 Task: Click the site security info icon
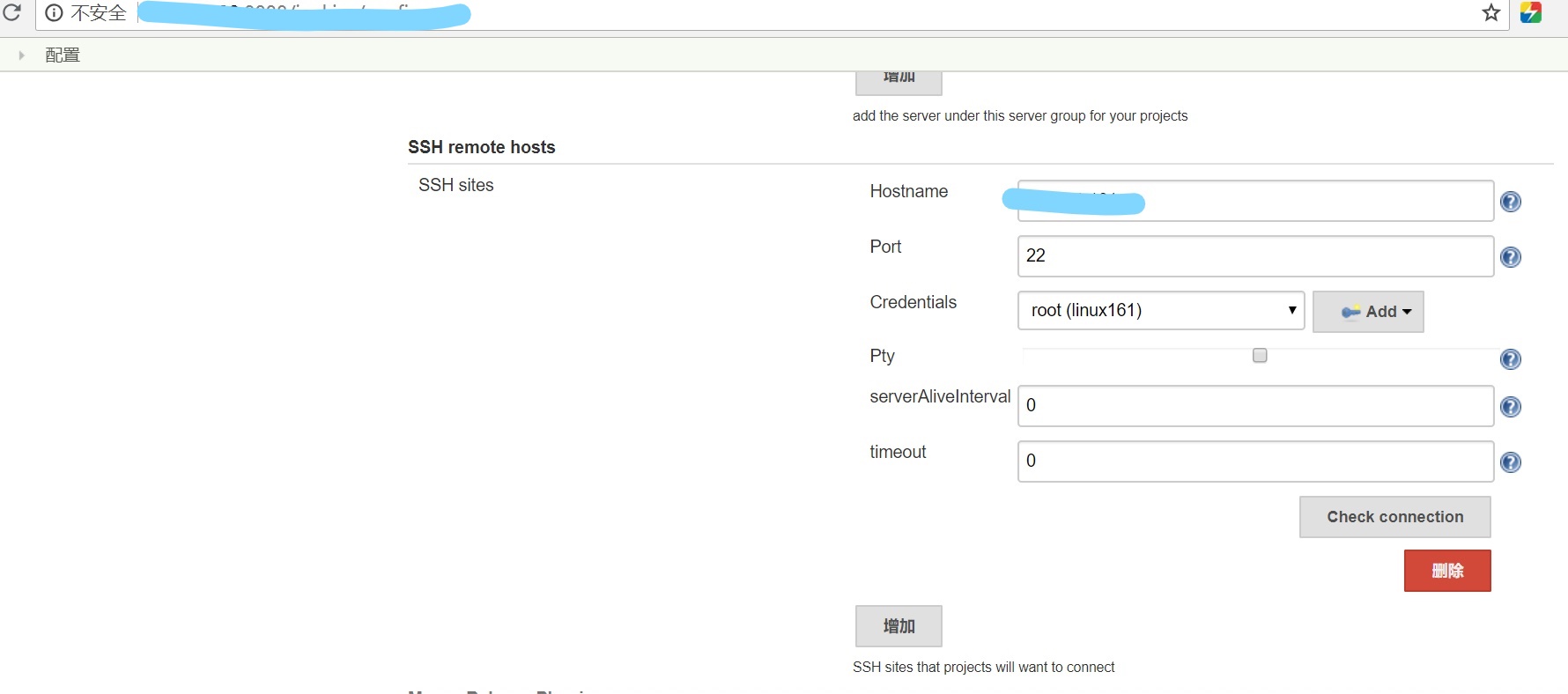click(54, 12)
